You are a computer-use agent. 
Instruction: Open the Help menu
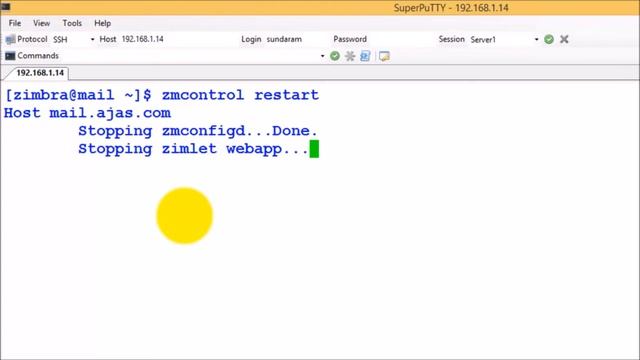(x=102, y=23)
